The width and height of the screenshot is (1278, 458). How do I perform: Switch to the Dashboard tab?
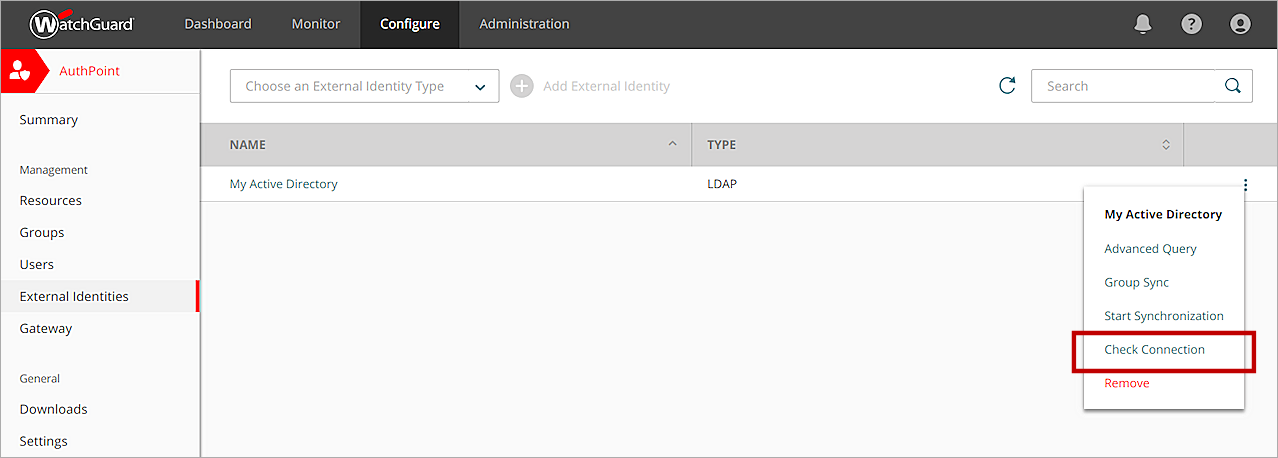click(218, 24)
